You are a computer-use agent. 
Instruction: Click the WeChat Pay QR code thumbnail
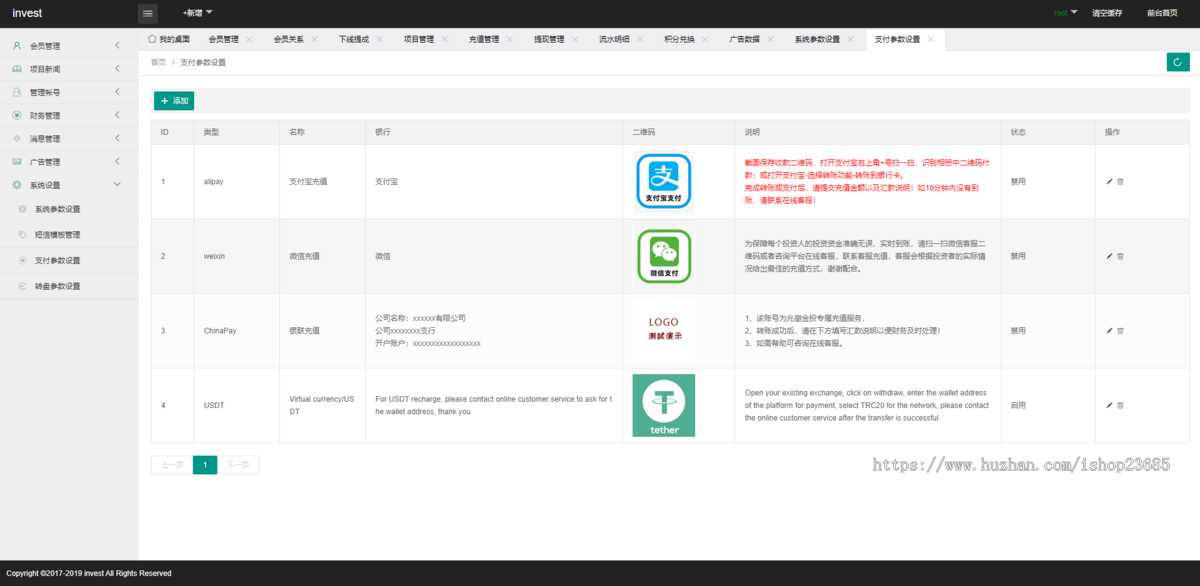pyautogui.click(x=664, y=256)
